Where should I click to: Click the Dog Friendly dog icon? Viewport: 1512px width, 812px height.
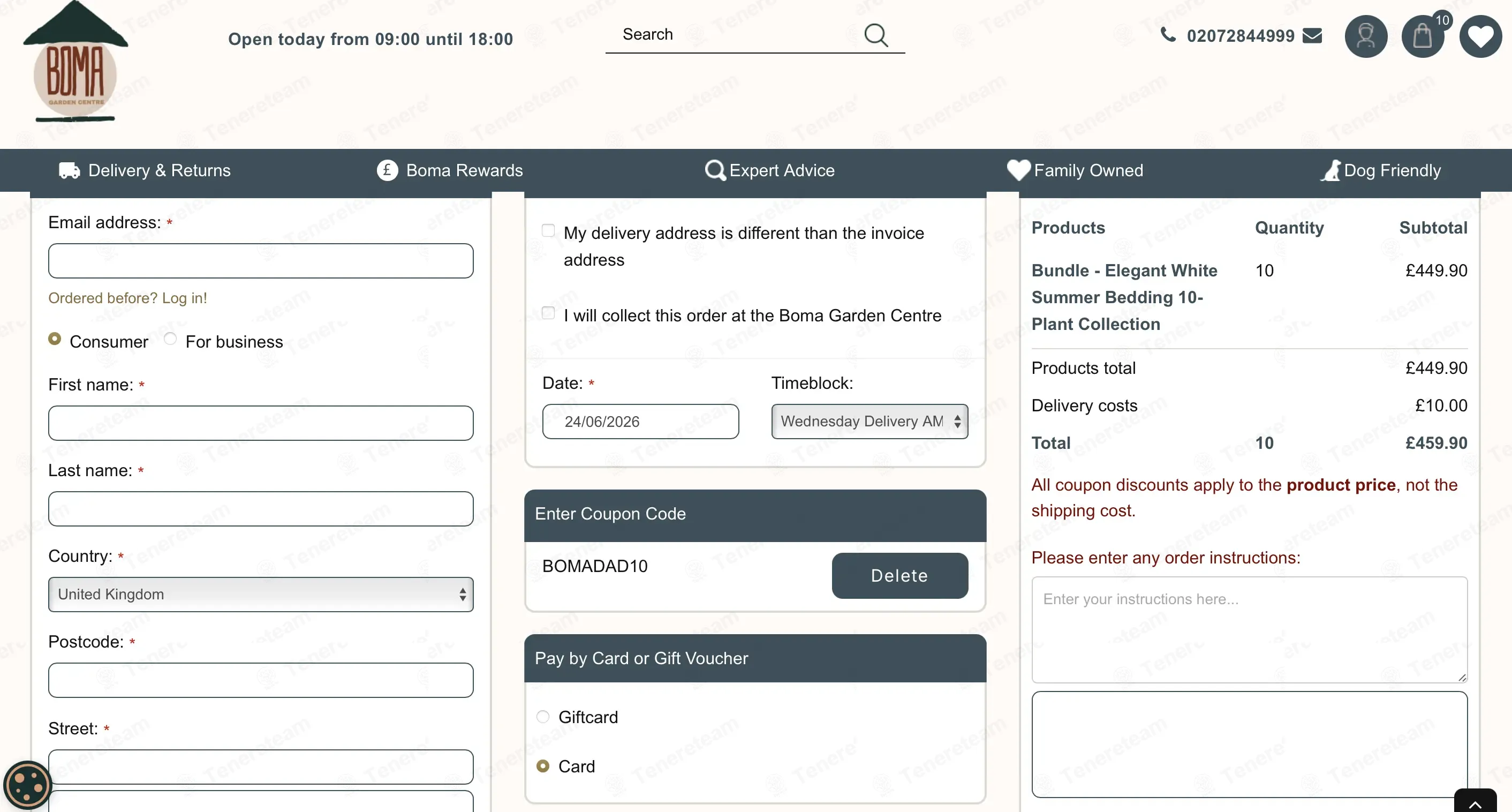[1330, 170]
